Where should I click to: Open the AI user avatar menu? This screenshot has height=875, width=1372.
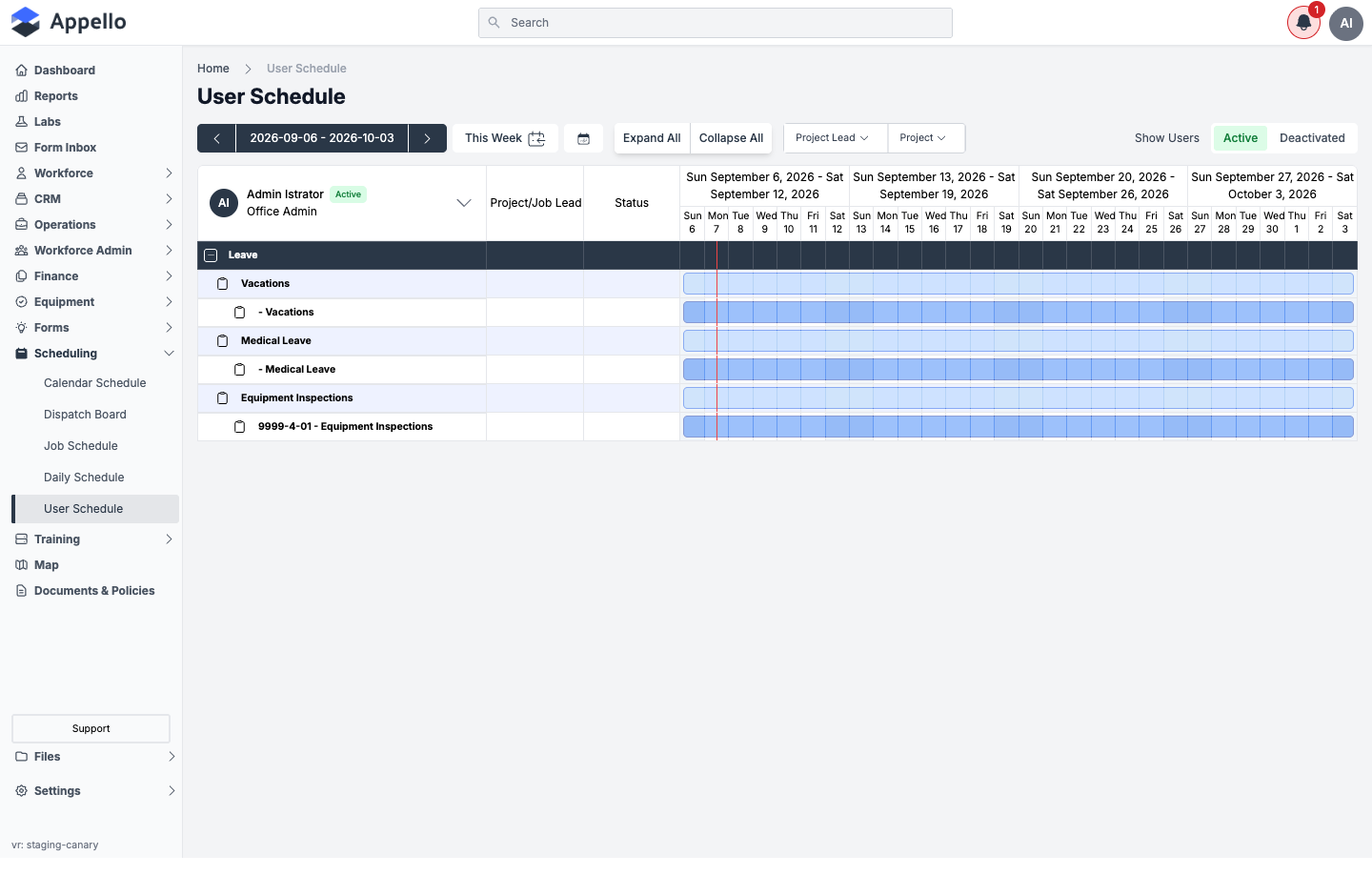[x=1346, y=23]
